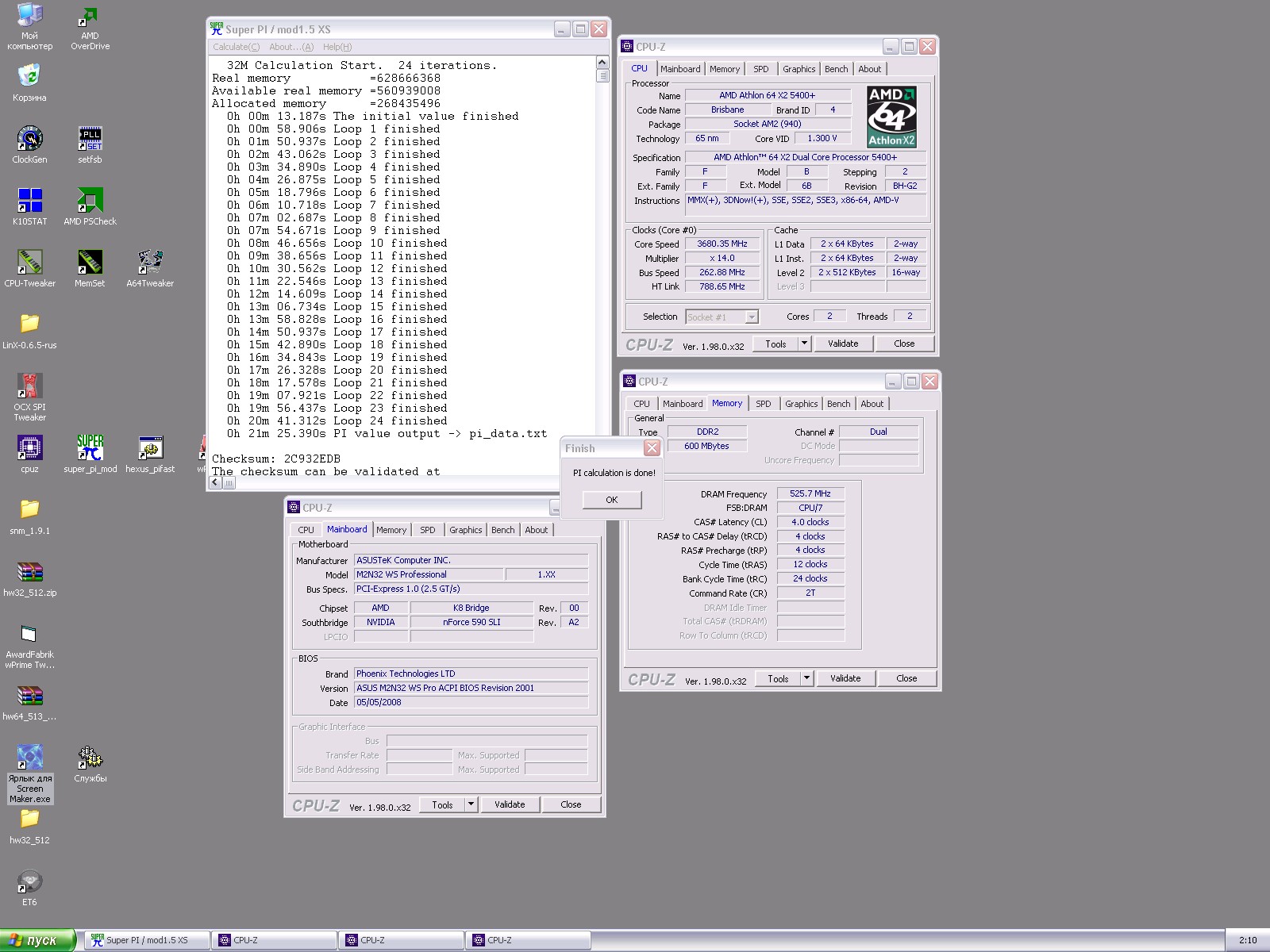Open SPD tab in top CPU-Z window
1270x952 pixels.
(x=760, y=69)
